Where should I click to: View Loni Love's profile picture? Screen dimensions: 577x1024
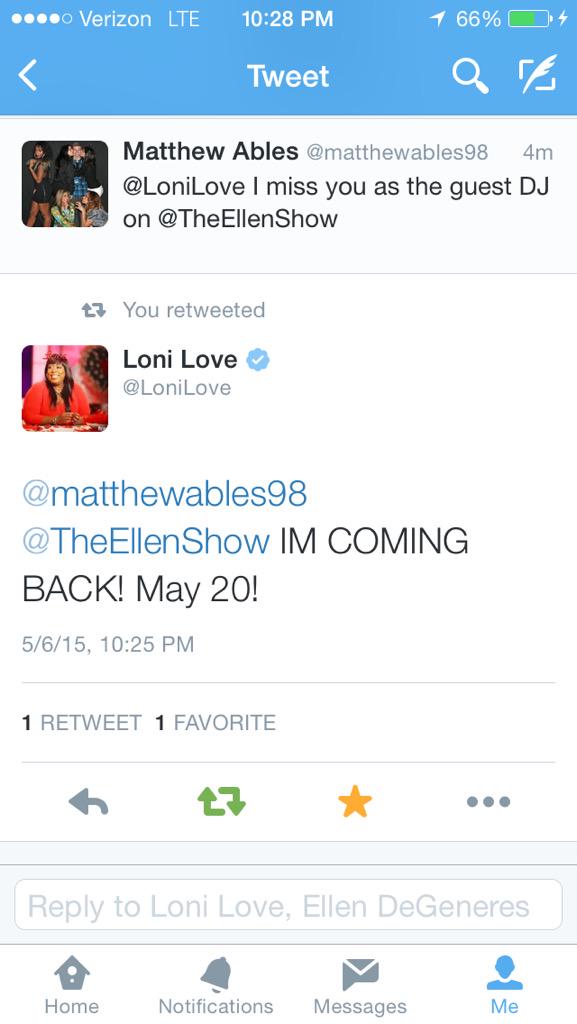[x=65, y=388]
